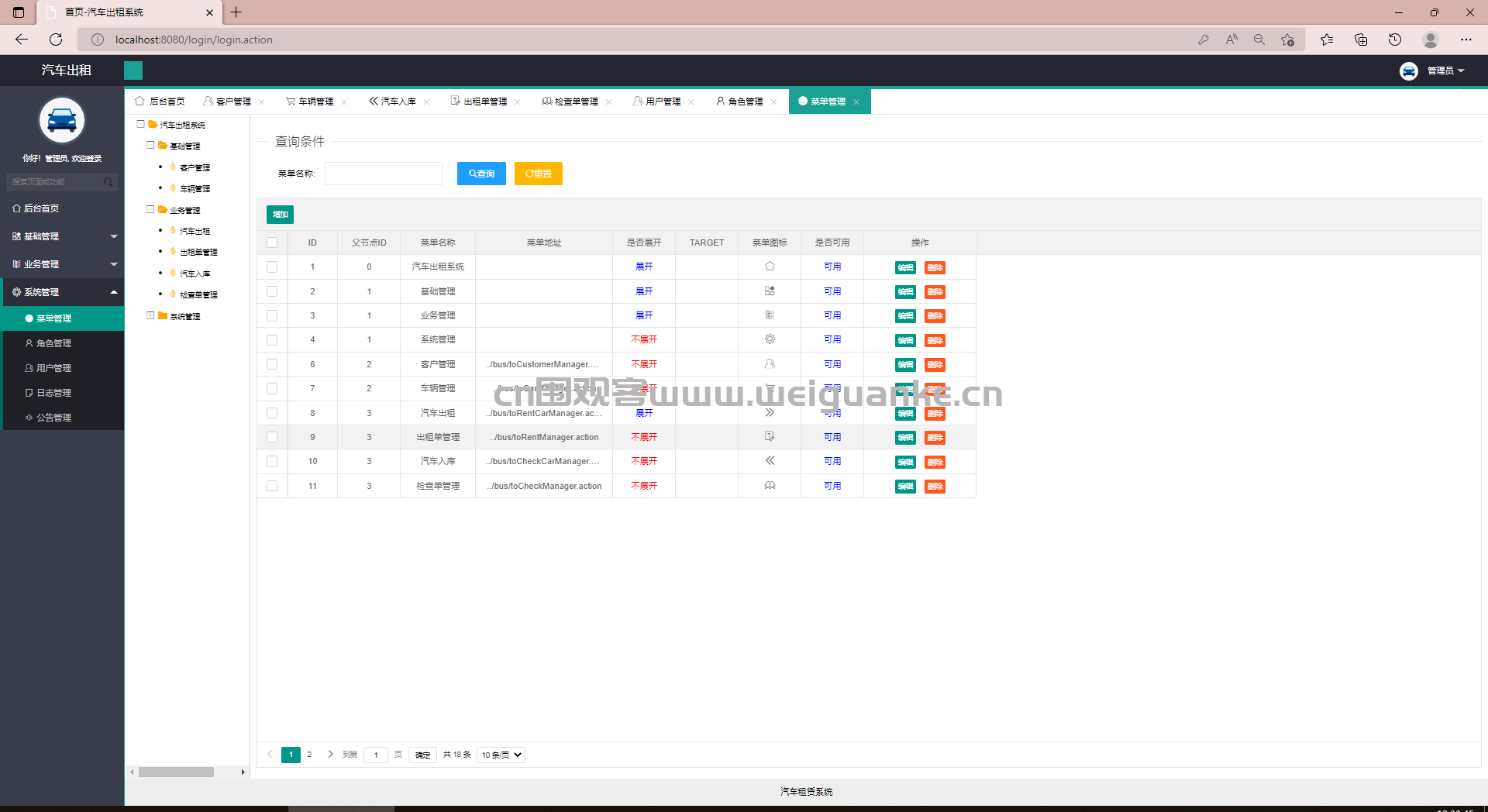Click 编辑 for the 汽车出租系统 row
This screenshot has height=812, width=1488.
click(x=905, y=268)
